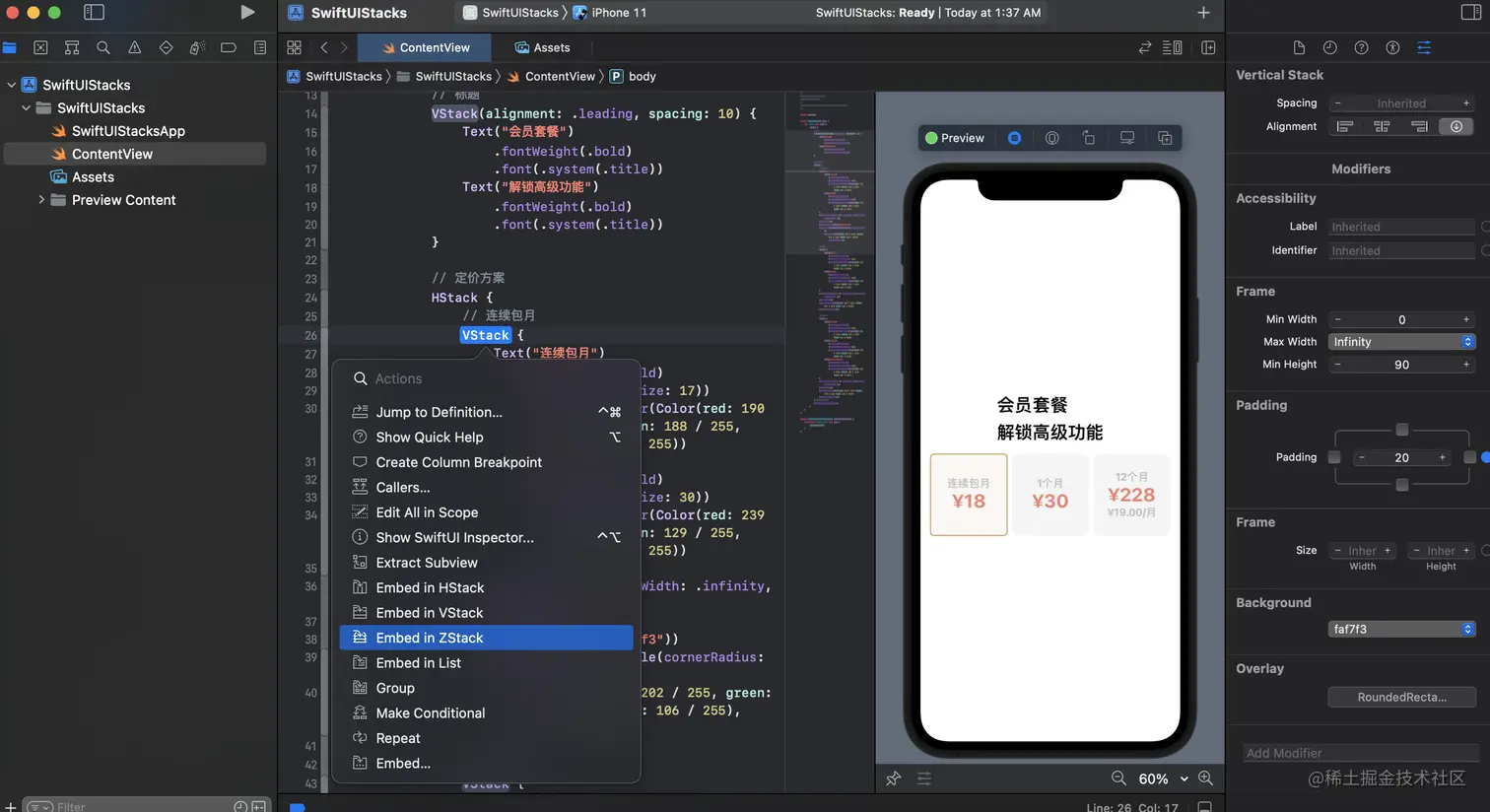Click the Actions search field
Viewport: 1490px width, 812px height.
point(487,378)
